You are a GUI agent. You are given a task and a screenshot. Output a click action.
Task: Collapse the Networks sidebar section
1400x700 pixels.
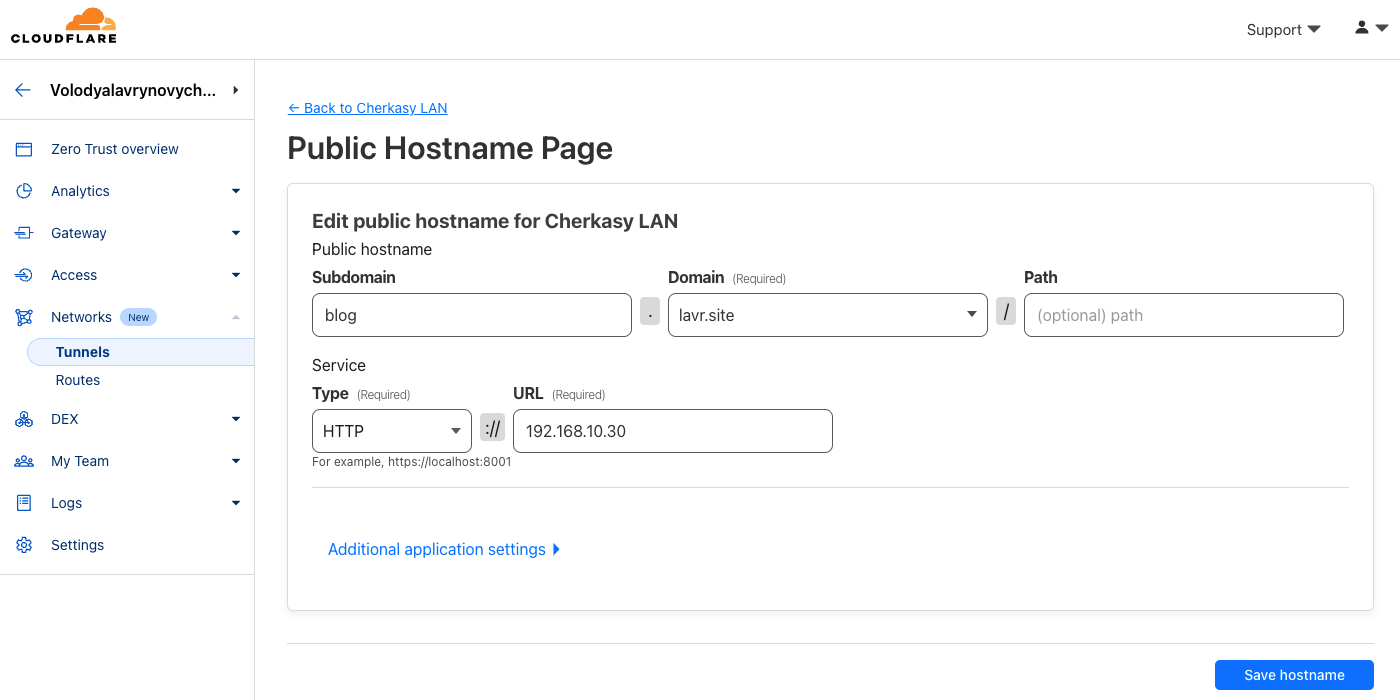pyautogui.click(x=236, y=317)
